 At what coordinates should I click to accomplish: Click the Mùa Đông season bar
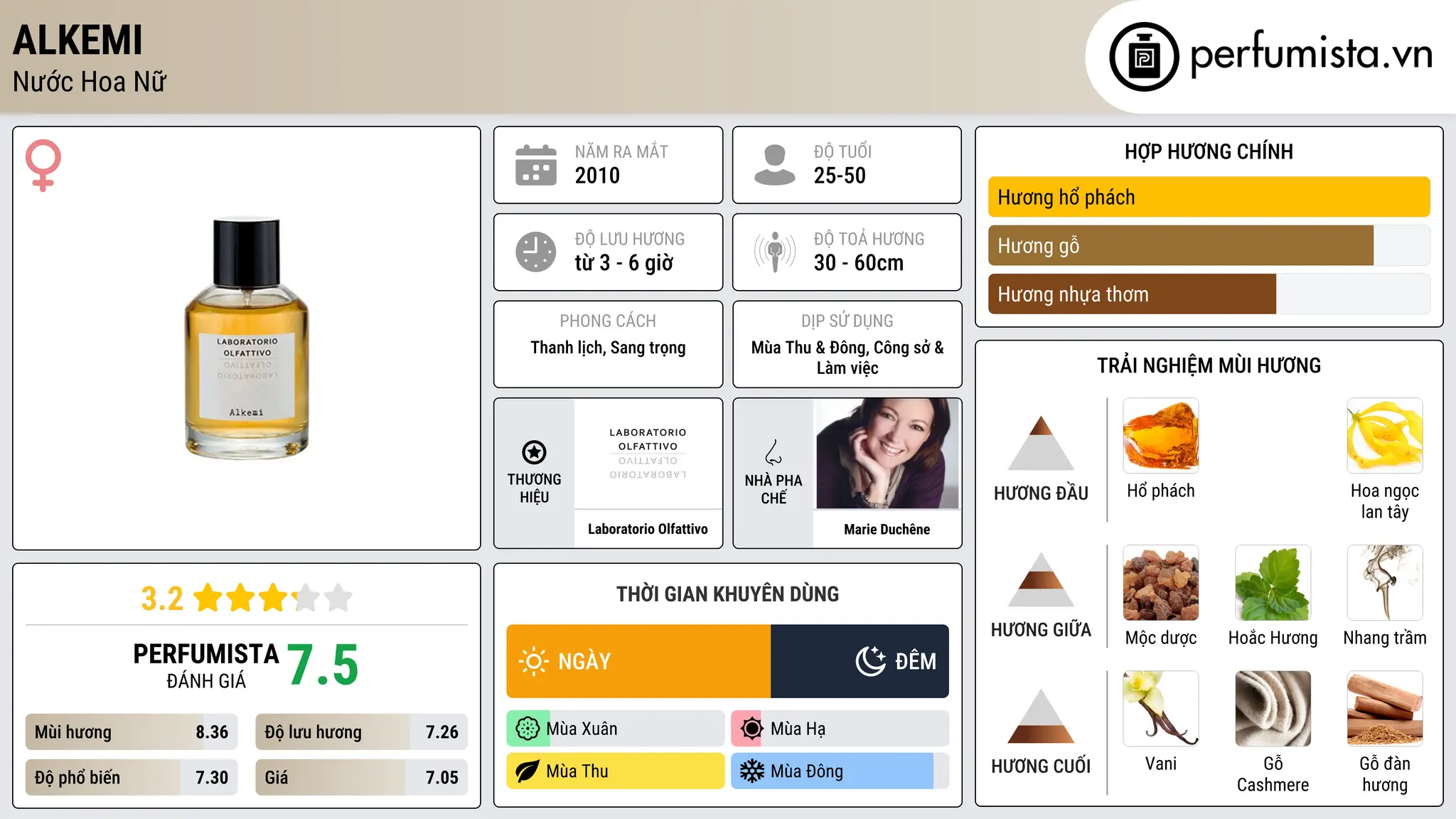840,771
